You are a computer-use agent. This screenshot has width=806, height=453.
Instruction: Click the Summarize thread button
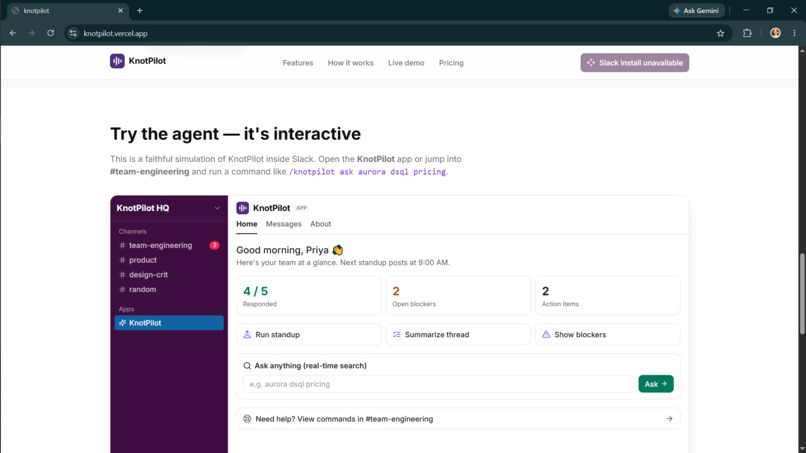pyautogui.click(x=458, y=335)
